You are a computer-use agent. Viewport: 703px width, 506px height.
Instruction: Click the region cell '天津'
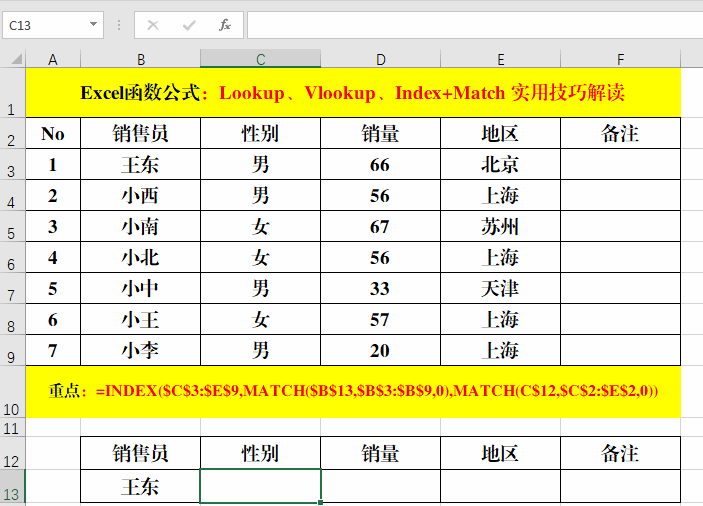tap(500, 288)
